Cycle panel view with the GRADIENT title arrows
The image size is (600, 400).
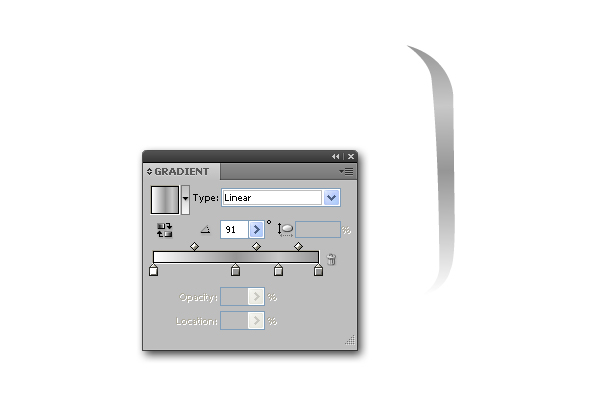tap(149, 171)
